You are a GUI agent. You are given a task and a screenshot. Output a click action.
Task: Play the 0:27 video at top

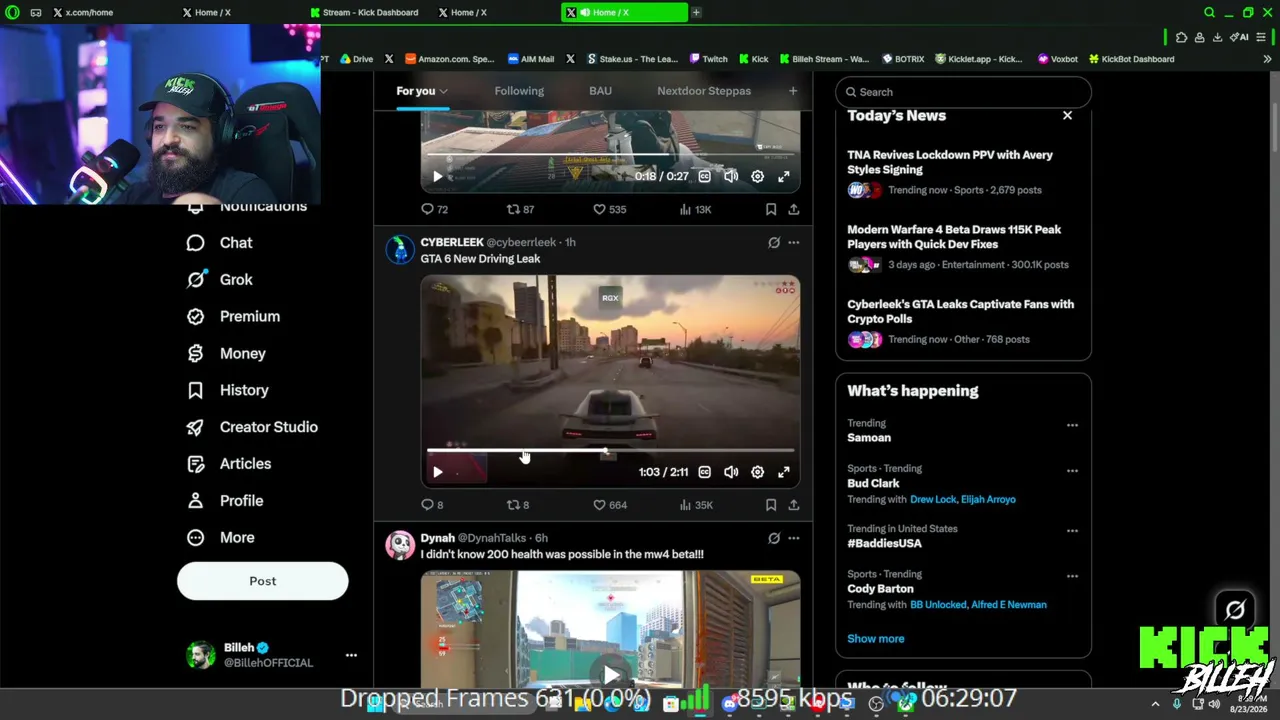click(437, 176)
